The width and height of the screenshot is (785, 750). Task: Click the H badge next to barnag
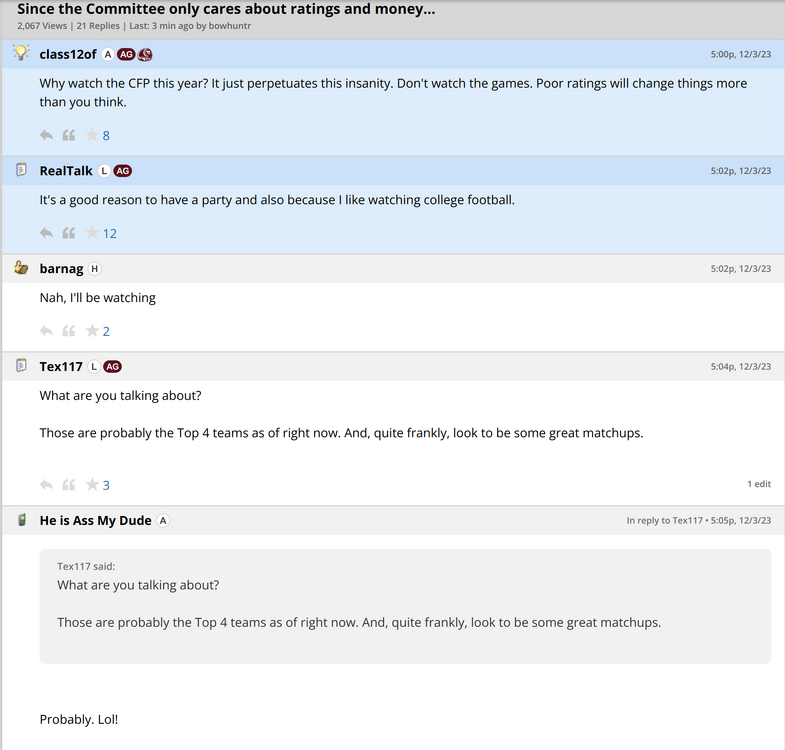tap(95, 269)
